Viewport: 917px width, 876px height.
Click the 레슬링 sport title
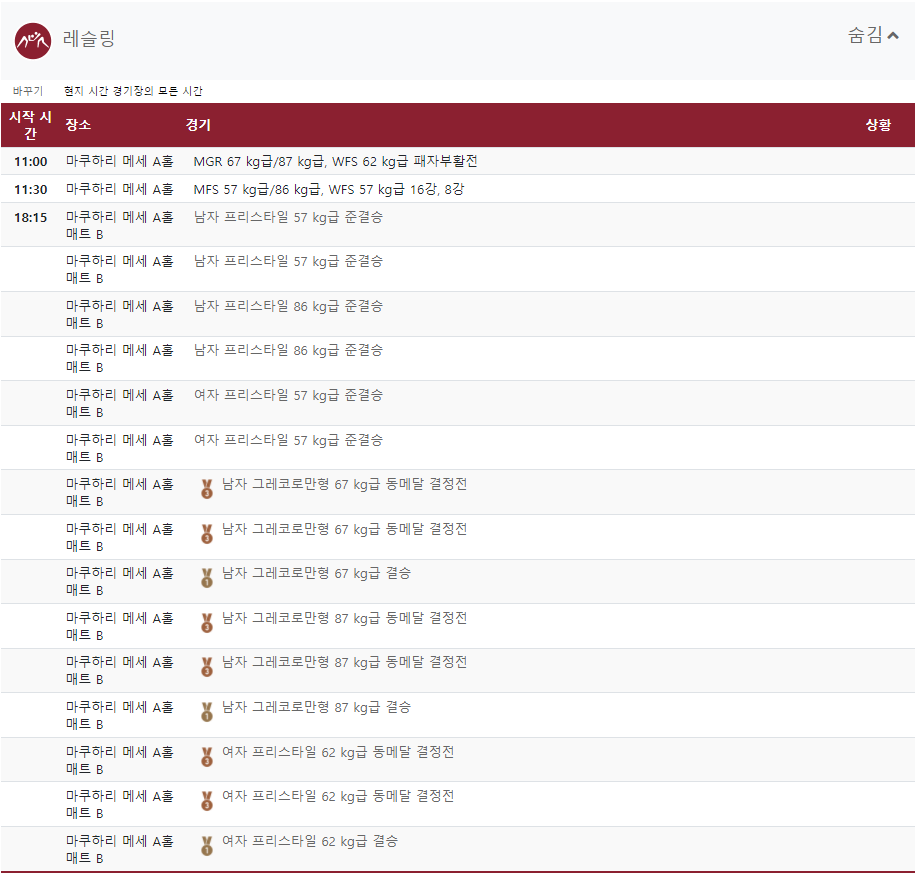(x=89, y=39)
